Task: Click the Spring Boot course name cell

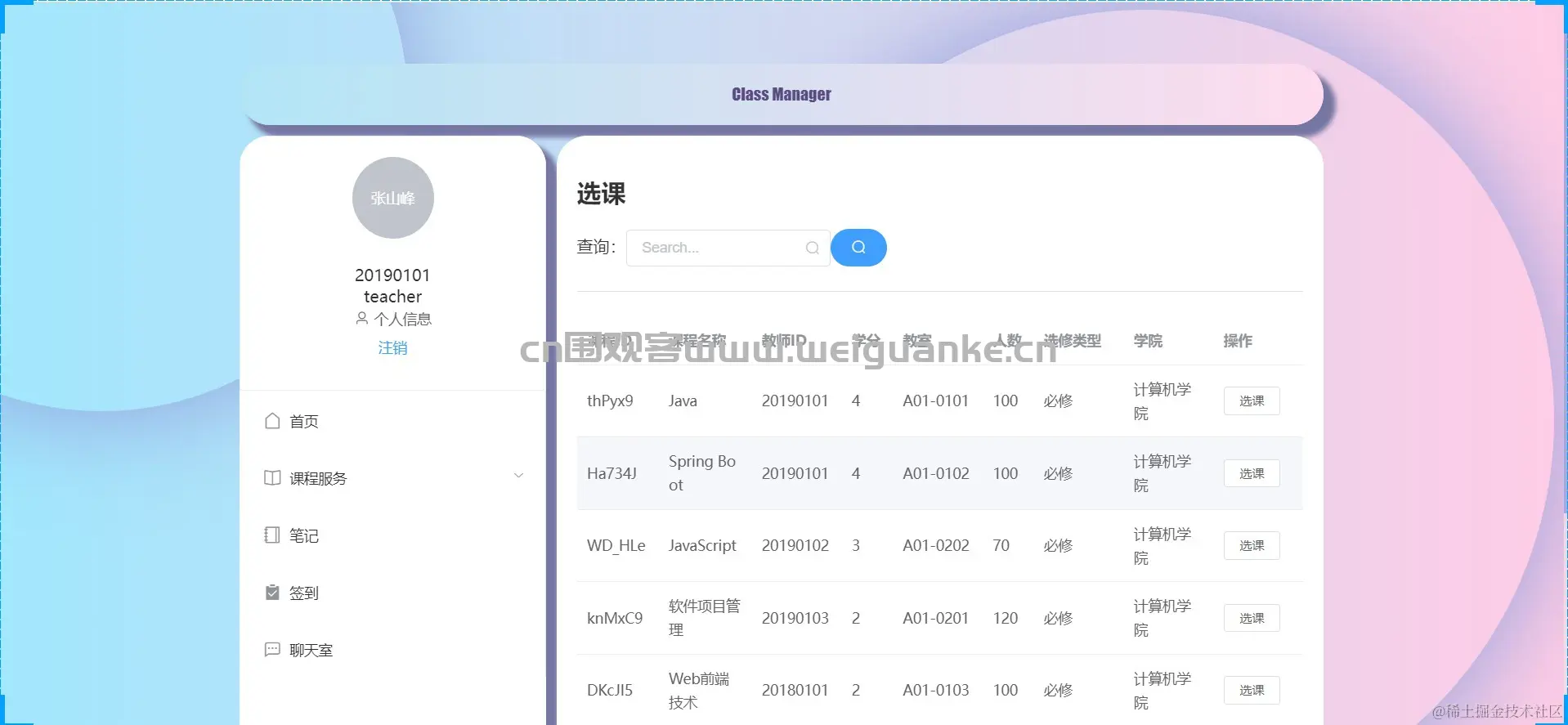Action: [x=702, y=473]
